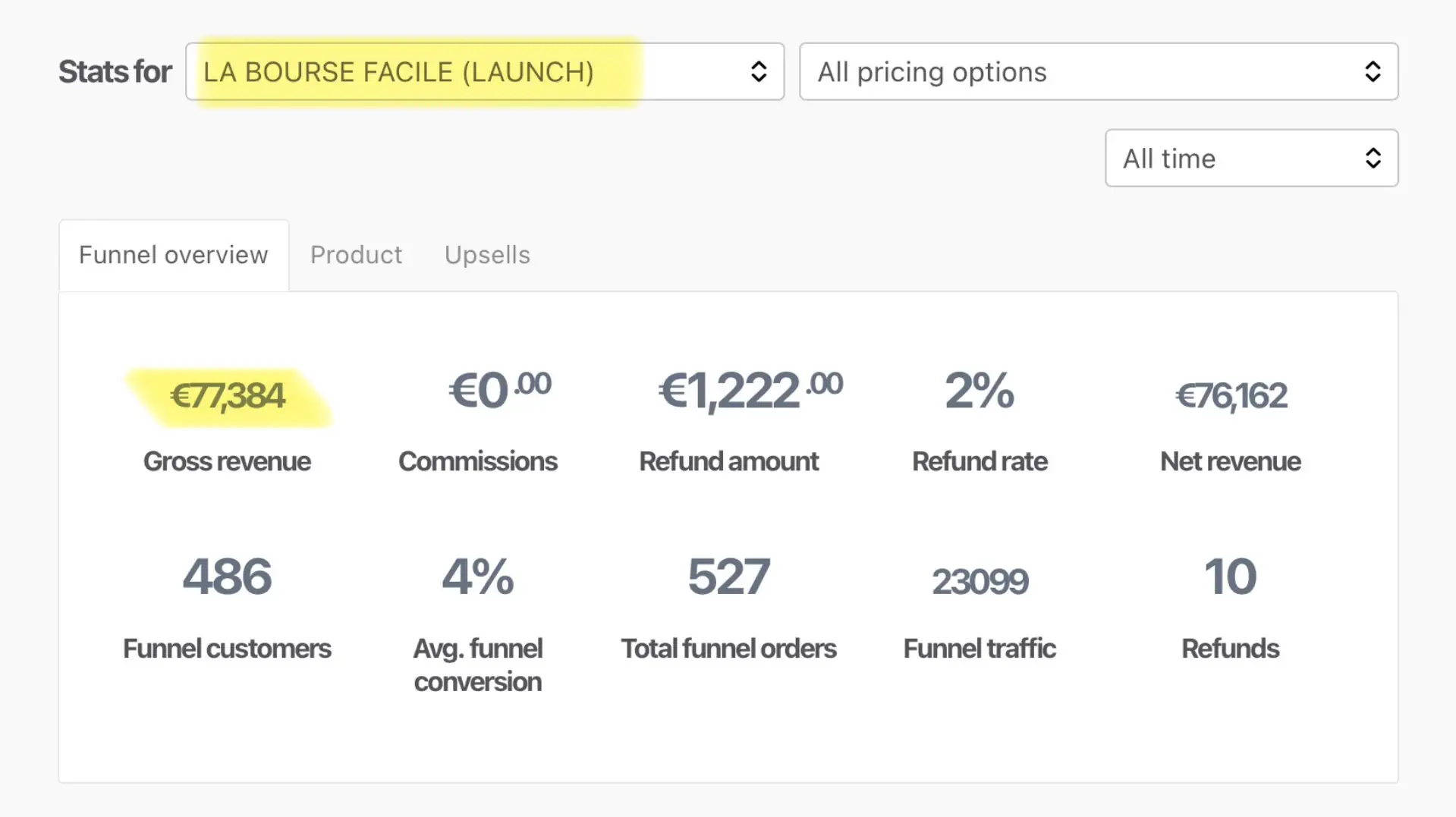Select the 527 total funnel orders number
This screenshot has height=817, width=1456.
728,577
